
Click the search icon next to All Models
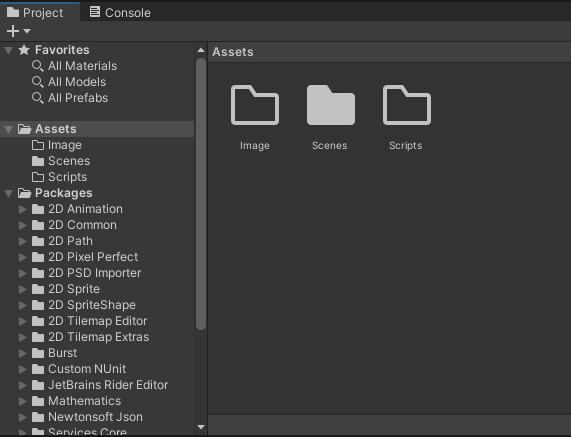click(x=38, y=82)
